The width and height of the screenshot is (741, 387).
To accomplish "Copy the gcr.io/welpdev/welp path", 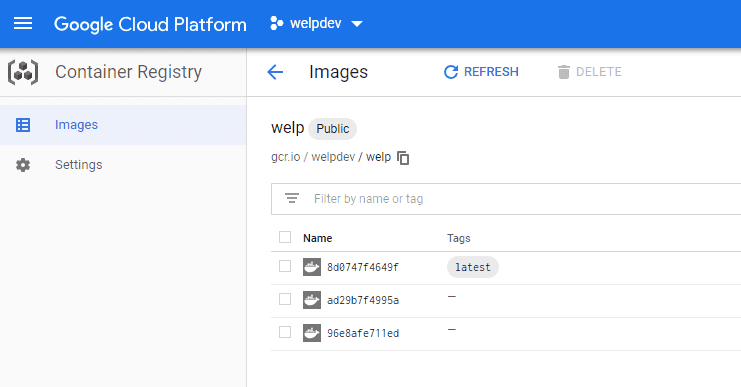I will (403, 157).
